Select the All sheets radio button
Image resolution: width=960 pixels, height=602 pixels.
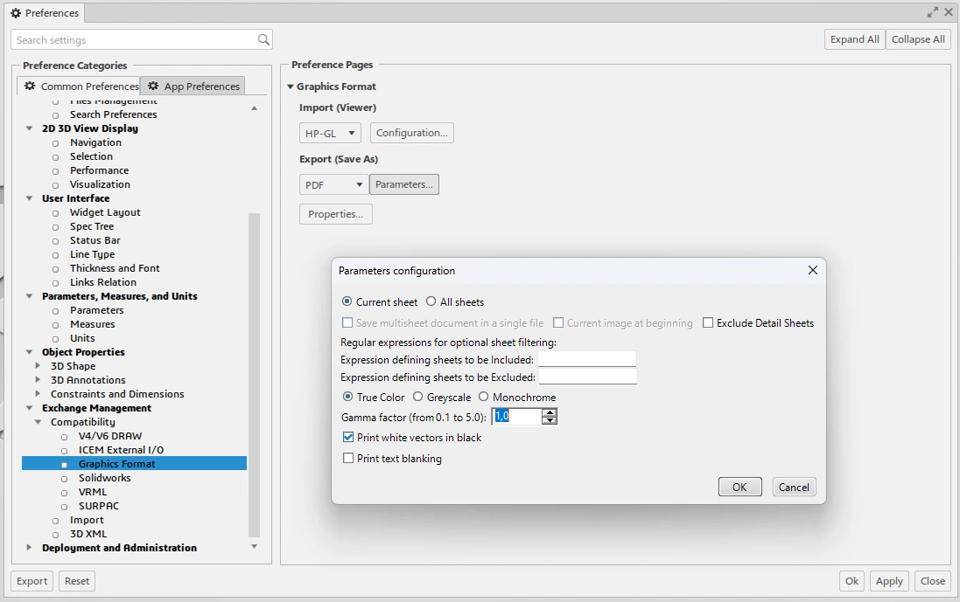(x=431, y=302)
